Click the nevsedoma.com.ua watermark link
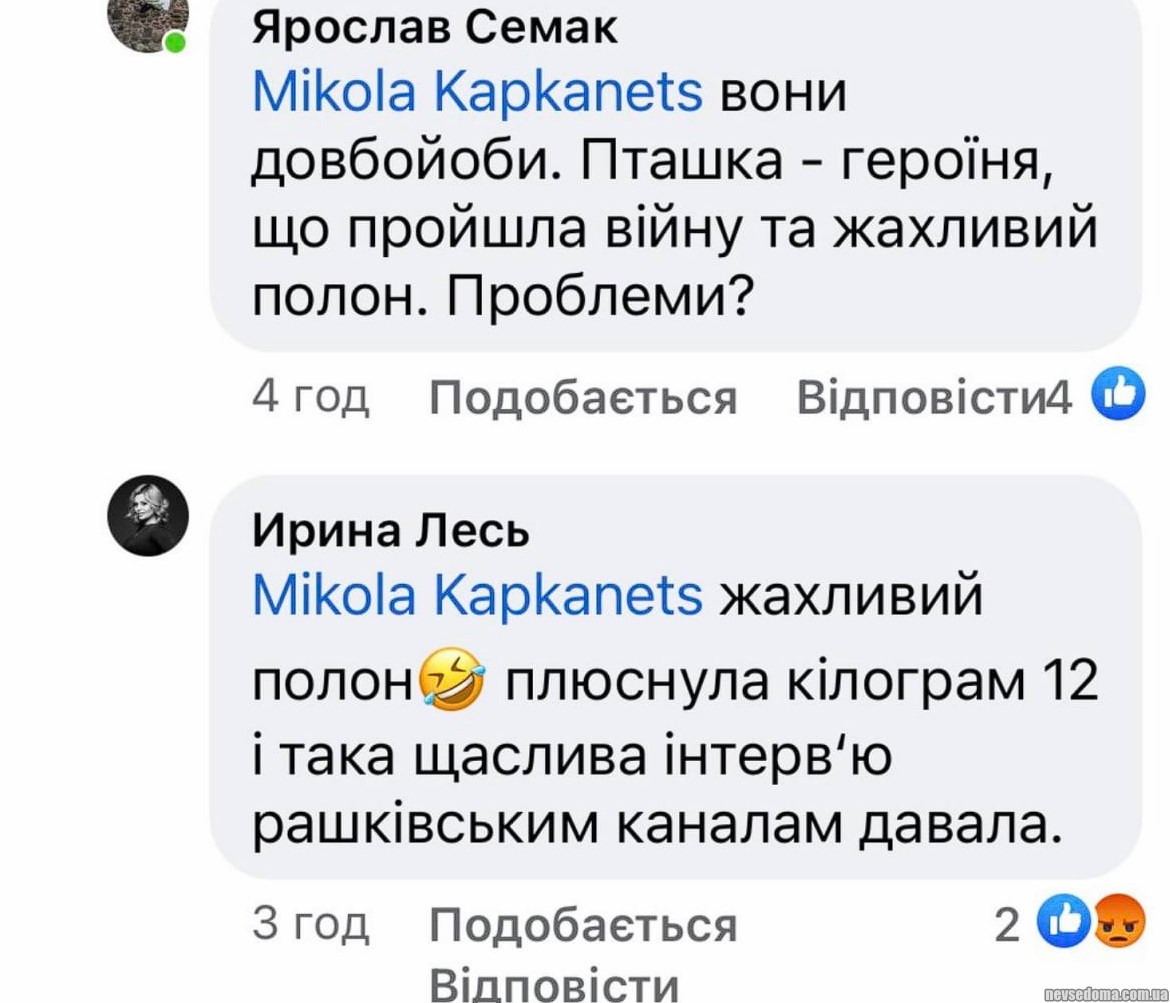Image resolution: width=1170 pixels, height=1003 pixels. (x=1104, y=993)
